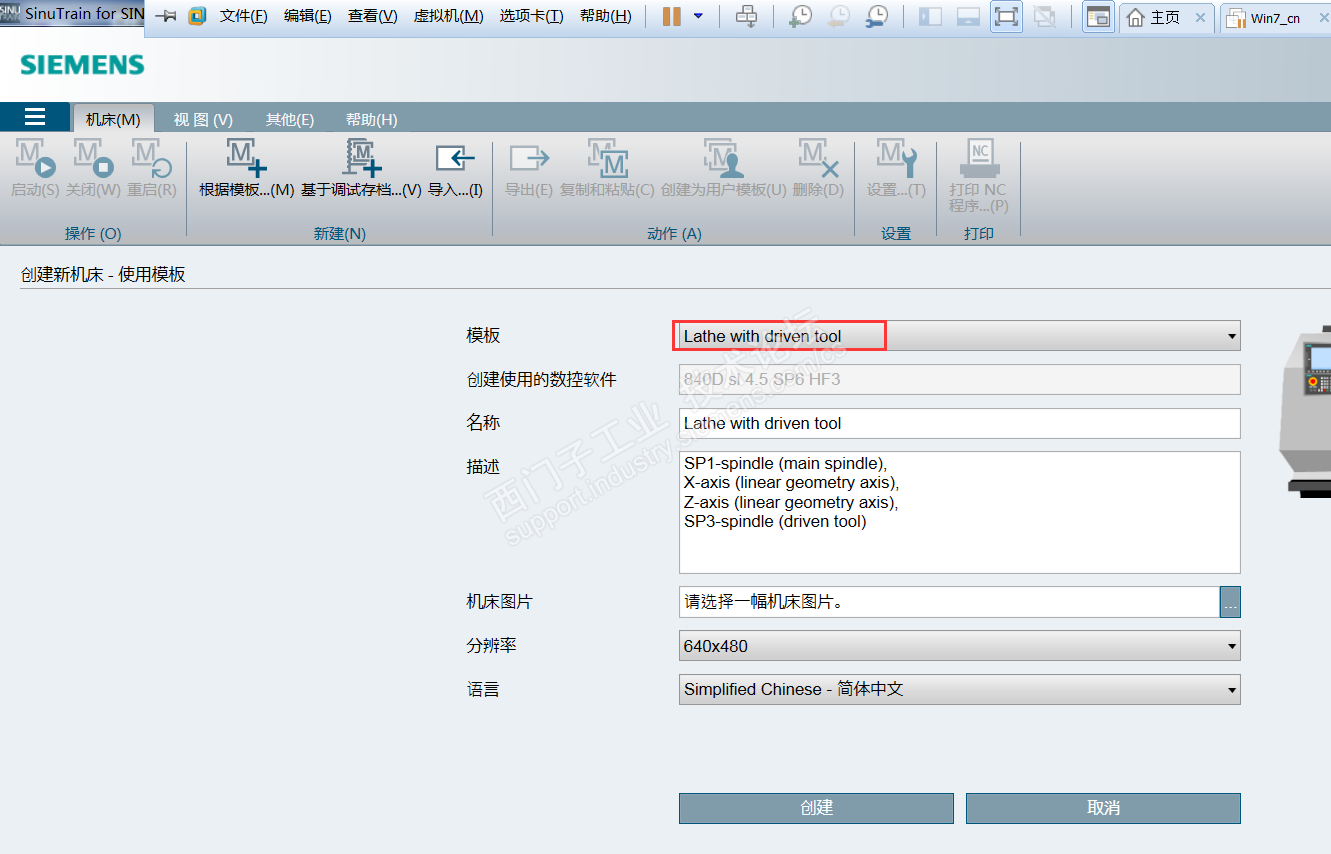Image resolution: width=1331 pixels, height=854 pixels.
Task: Open the power options dropdown arrow
Action: point(698,17)
